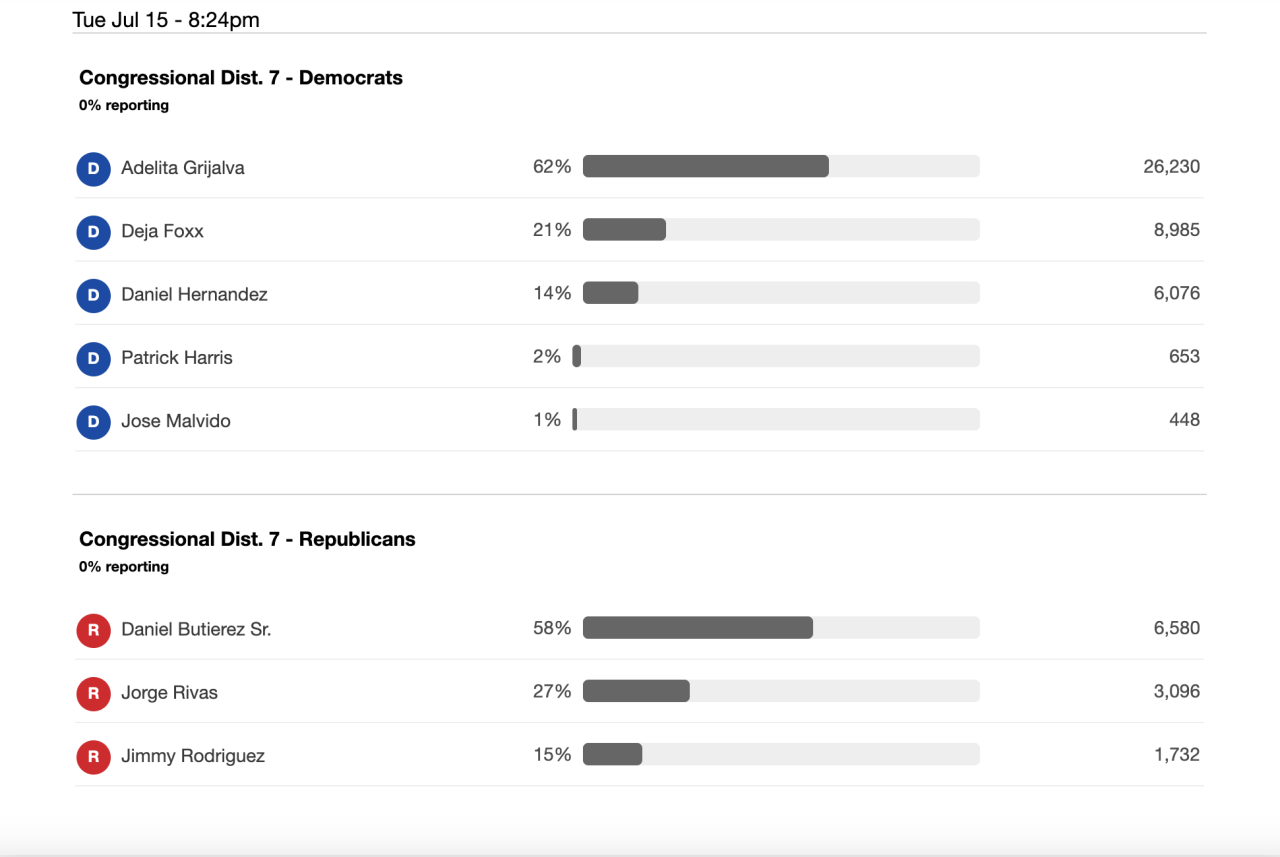
Task: Click the D party badge beside Jose Malvido
Action: (93, 422)
